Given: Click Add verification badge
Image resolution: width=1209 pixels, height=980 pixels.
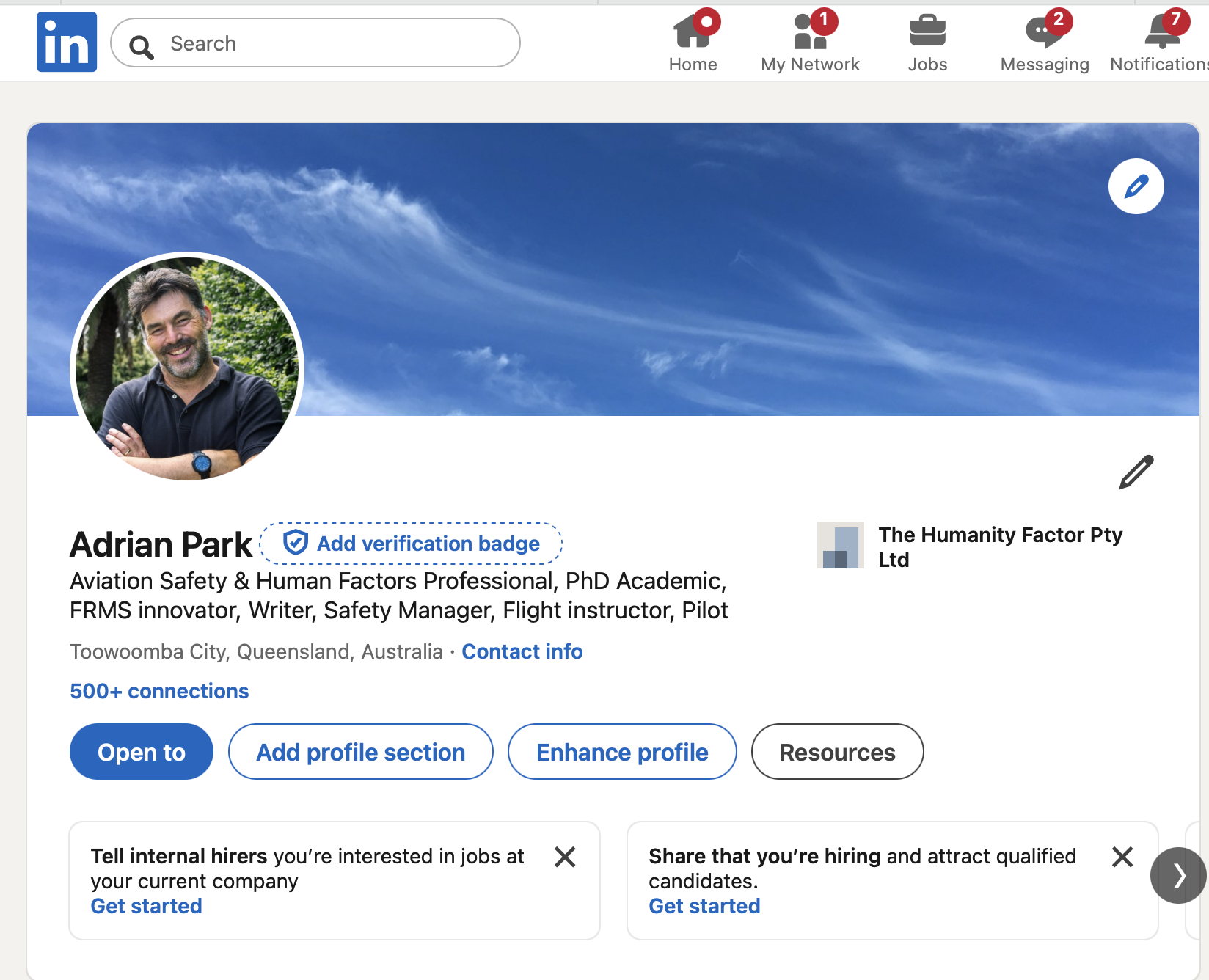Looking at the screenshot, I should point(411,543).
